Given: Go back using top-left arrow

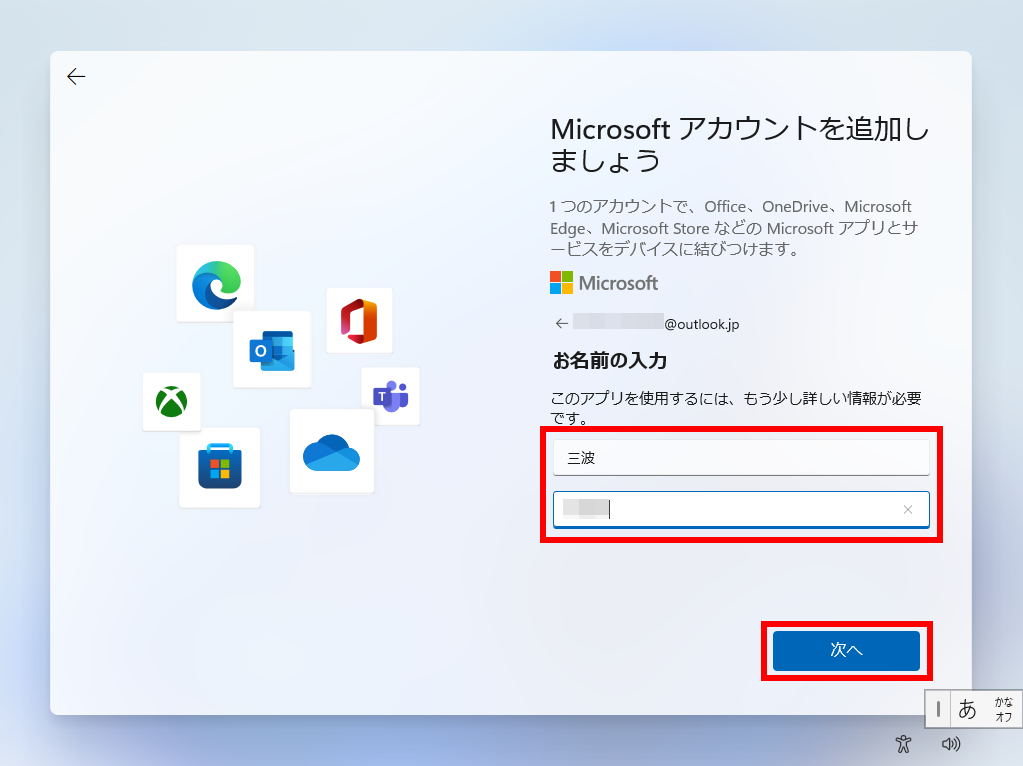Looking at the screenshot, I should (76, 77).
